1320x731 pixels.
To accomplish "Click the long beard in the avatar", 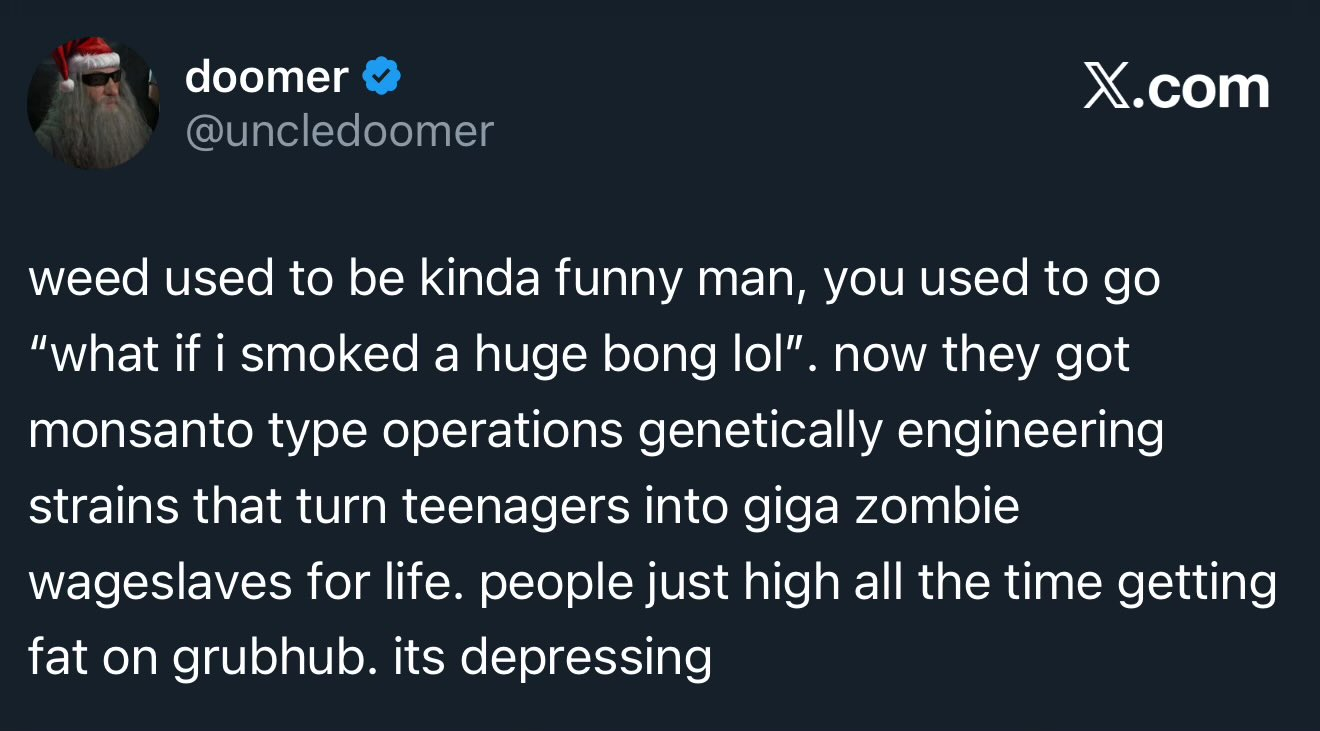I will (93, 130).
